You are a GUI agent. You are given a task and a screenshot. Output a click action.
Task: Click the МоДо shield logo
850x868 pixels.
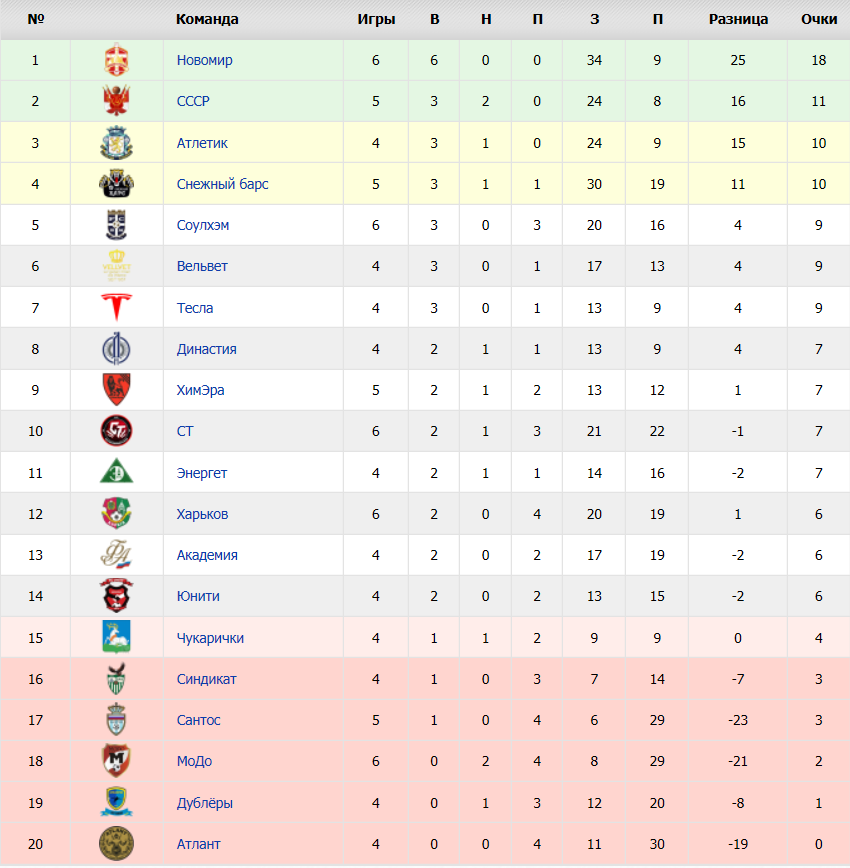[116, 761]
